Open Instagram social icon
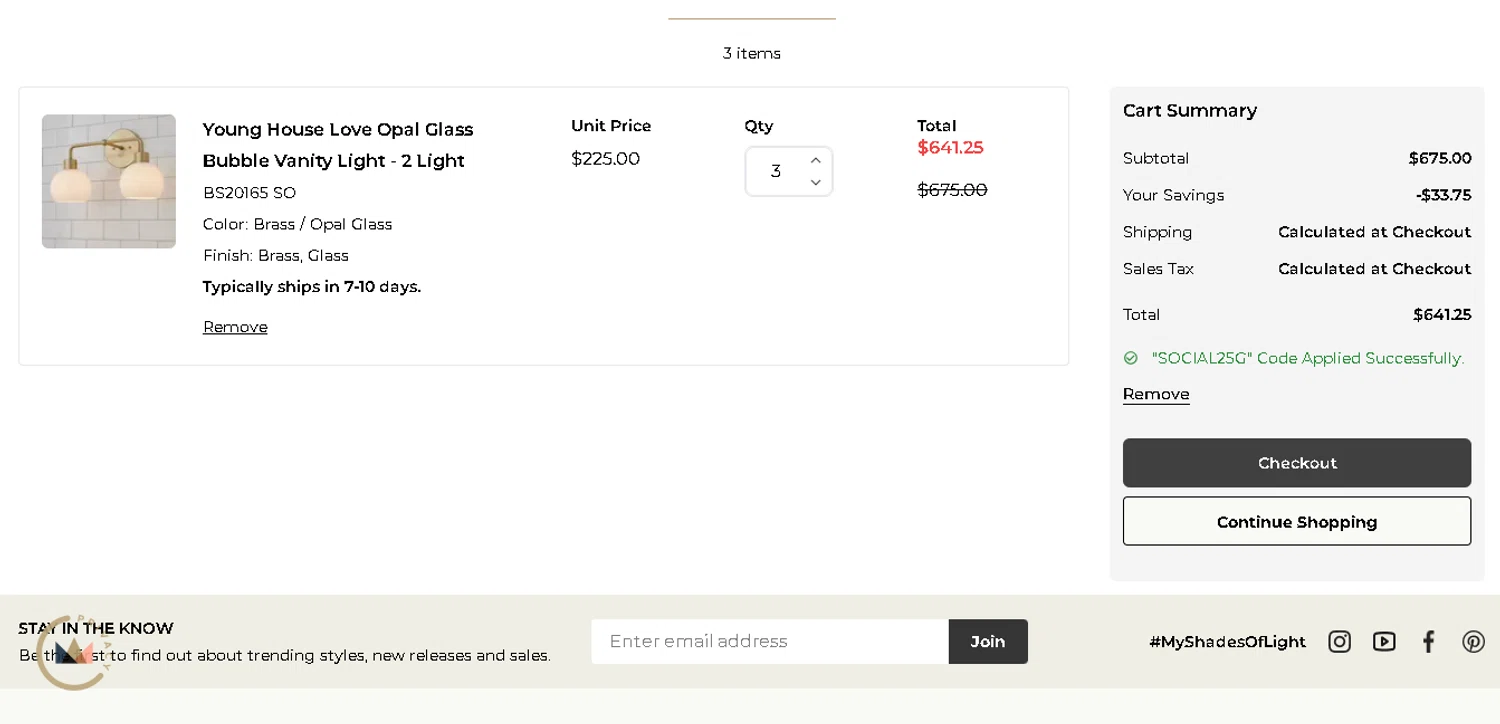 [x=1339, y=642]
